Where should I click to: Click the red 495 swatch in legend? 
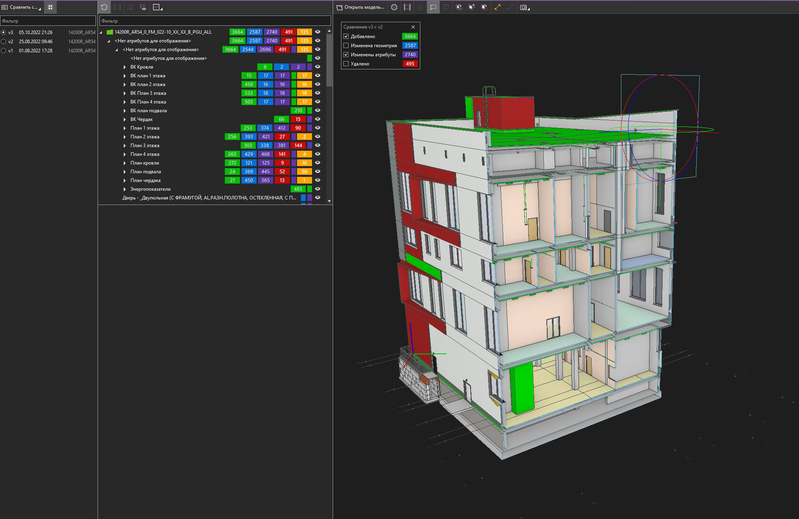pyautogui.click(x=410, y=64)
